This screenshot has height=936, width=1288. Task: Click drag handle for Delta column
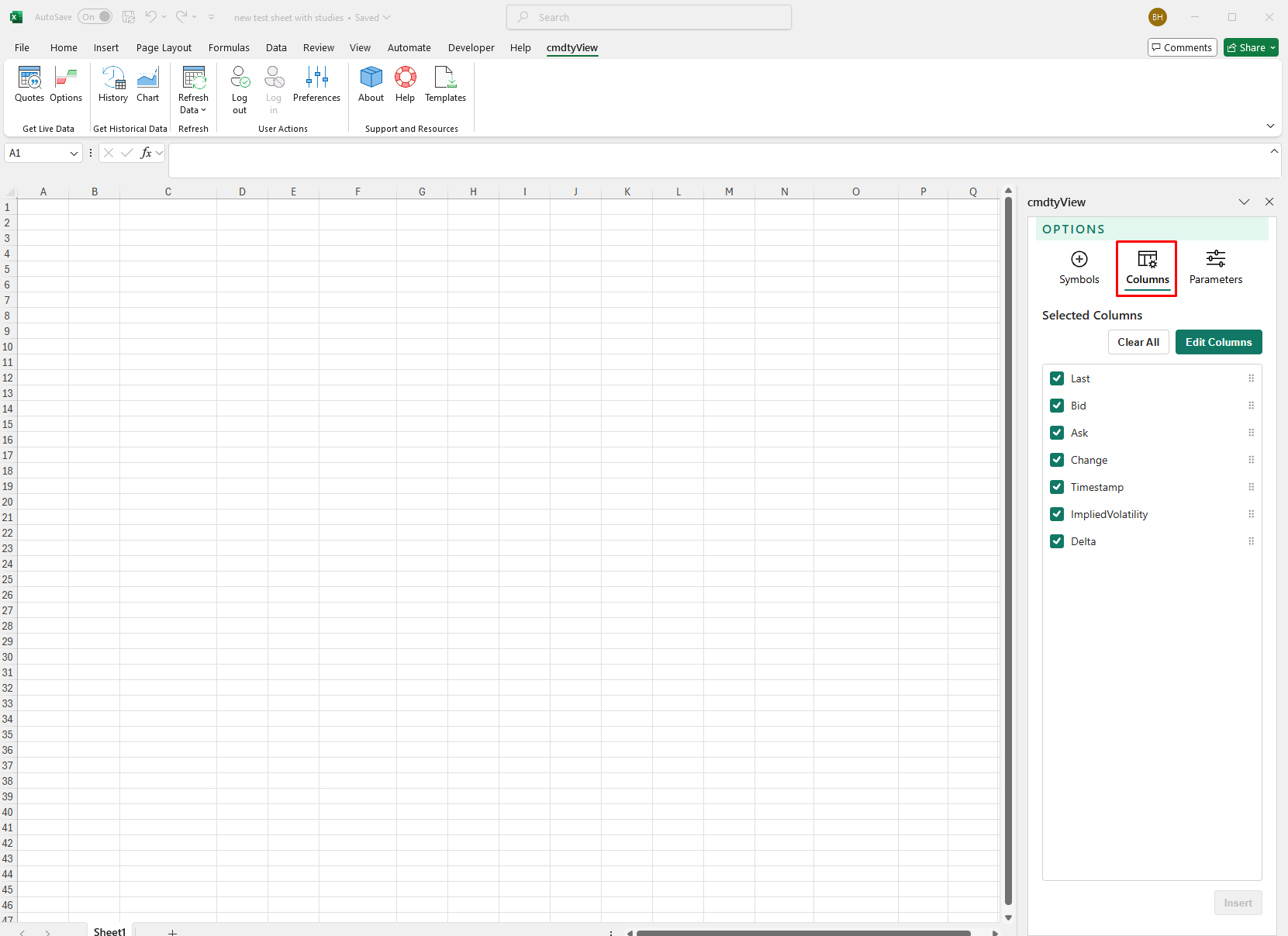pyautogui.click(x=1251, y=541)
